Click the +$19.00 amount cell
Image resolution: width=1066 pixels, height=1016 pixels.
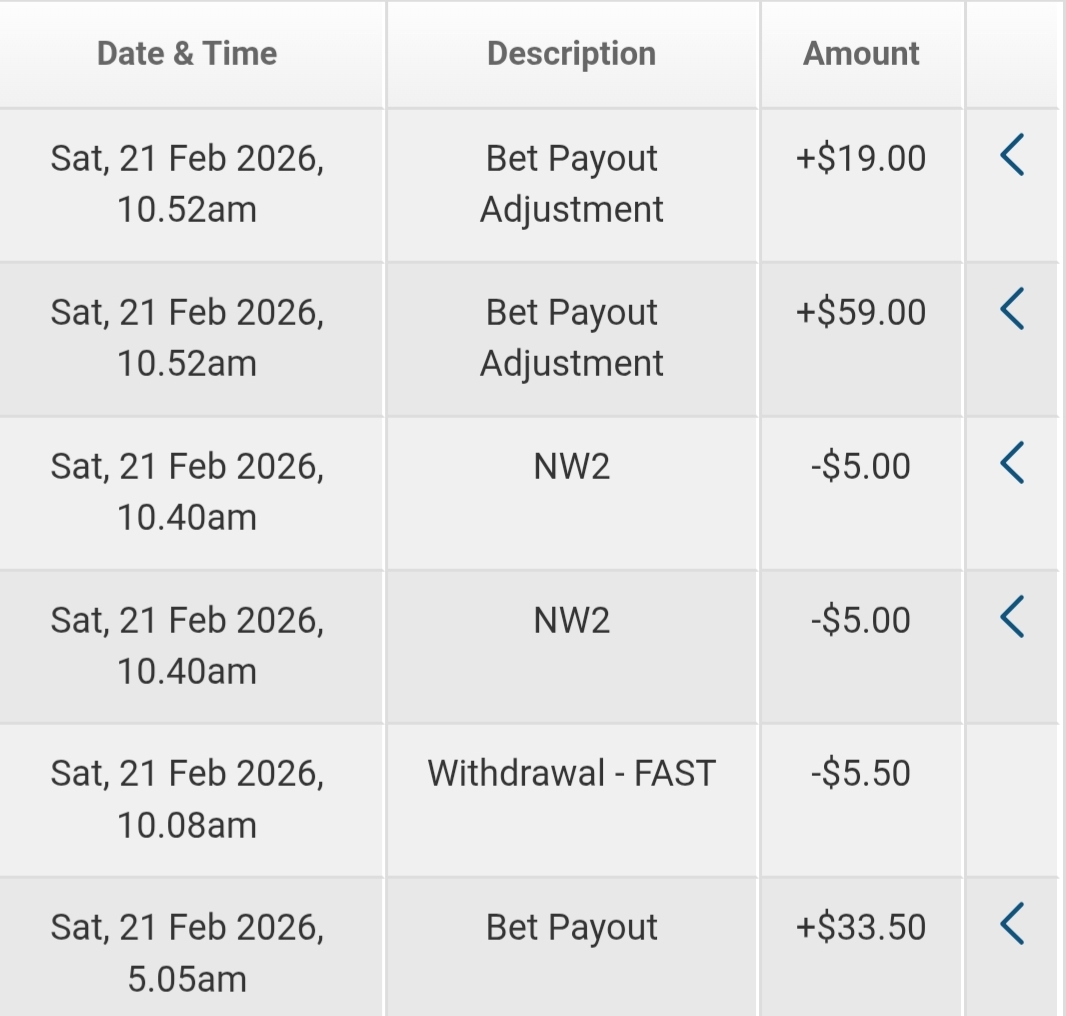point(861,159)
